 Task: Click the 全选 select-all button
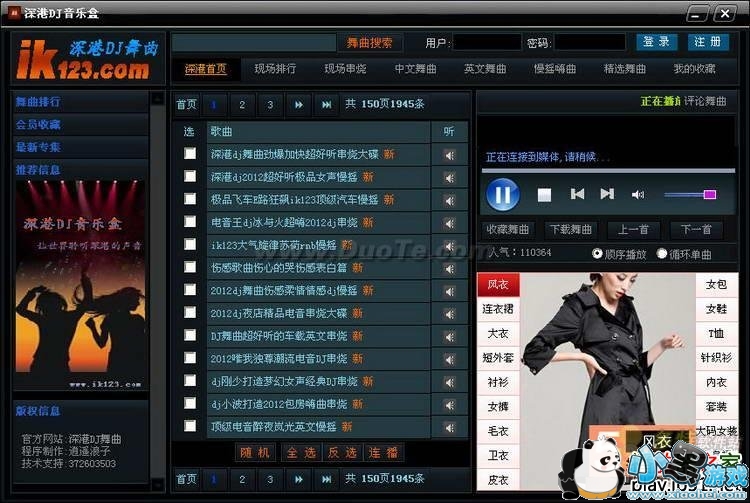[x=301, y=453]
